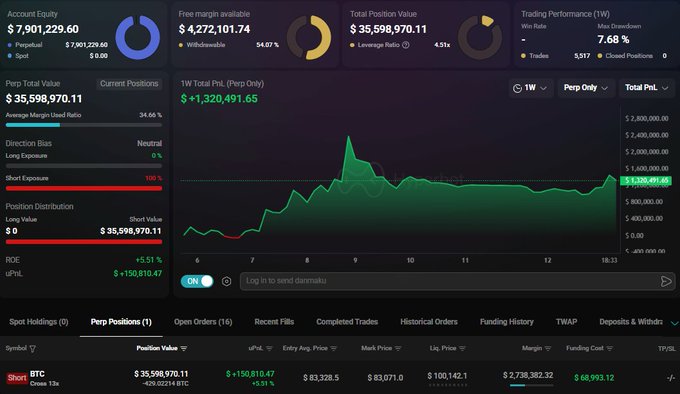Click the Leverage Ratio help icon
This screenshot has width=680, height=394.
click(405, 45)
